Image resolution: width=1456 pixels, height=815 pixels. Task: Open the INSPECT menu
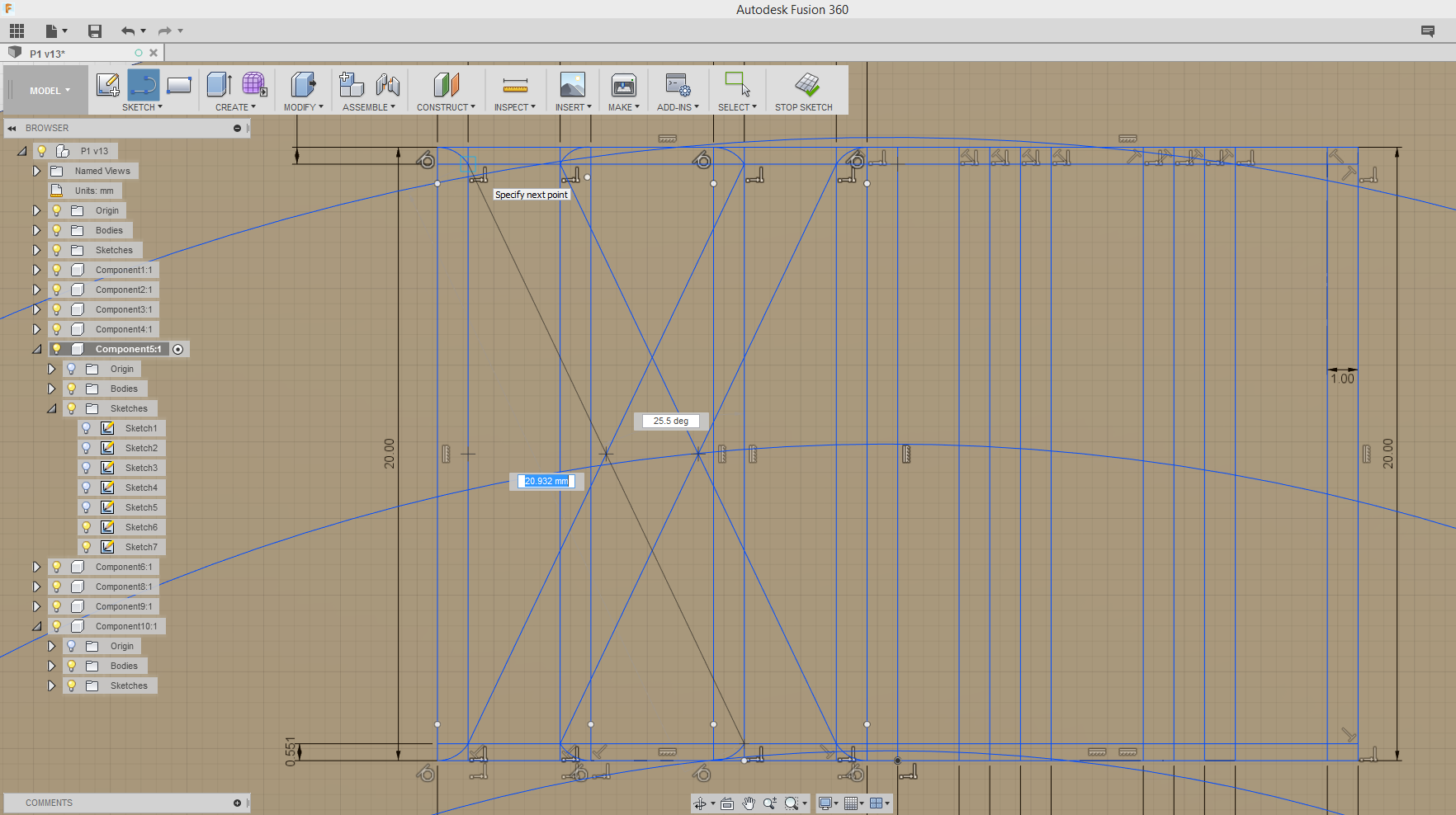(514, 107)
